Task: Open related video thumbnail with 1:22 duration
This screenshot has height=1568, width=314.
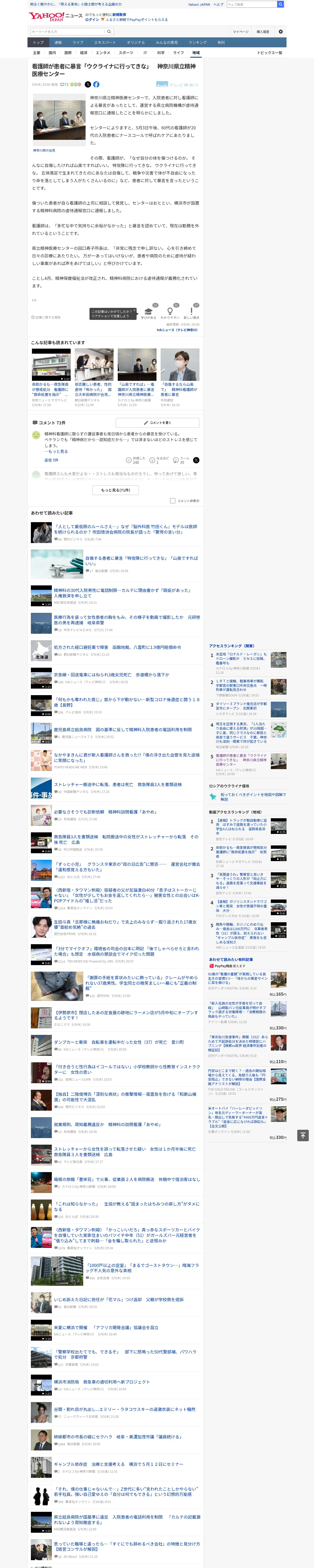Action: 51,365
